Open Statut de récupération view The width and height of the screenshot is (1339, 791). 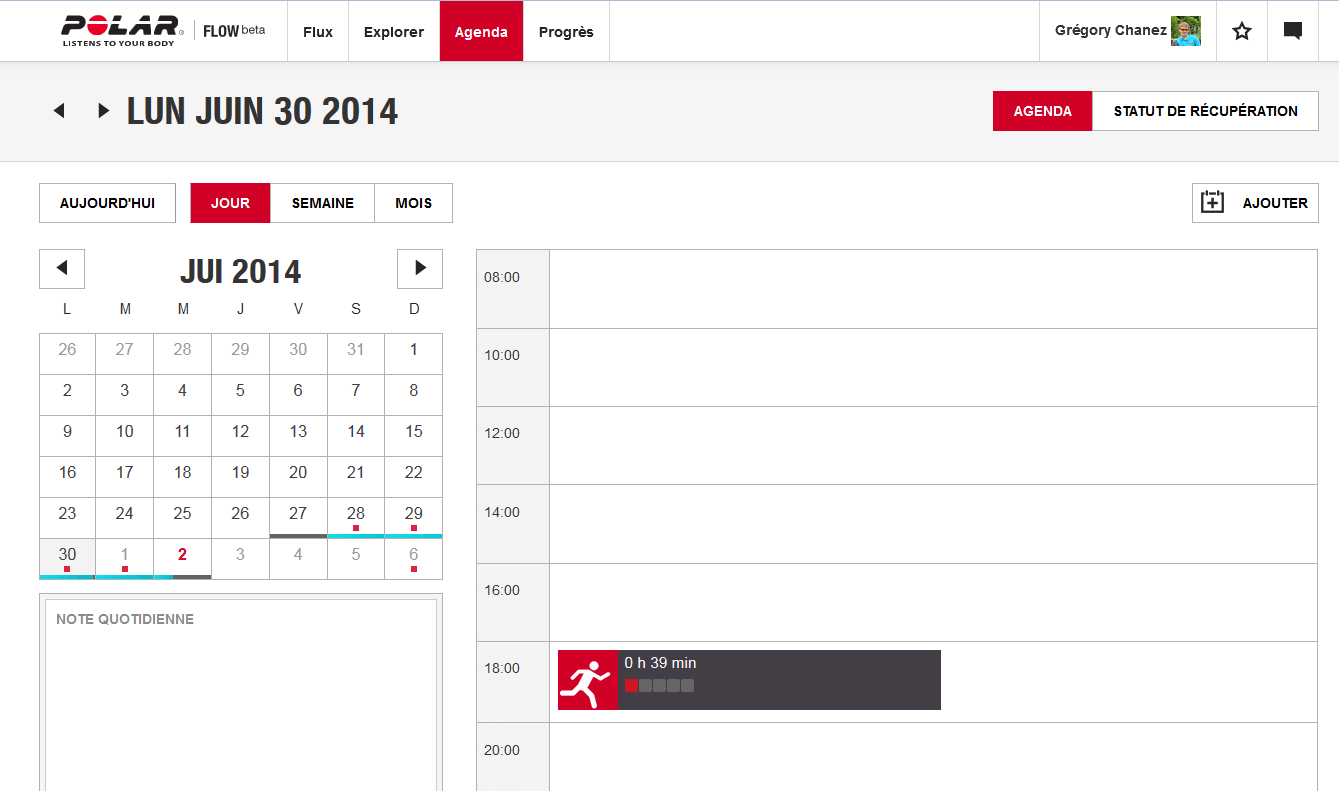1205,111
